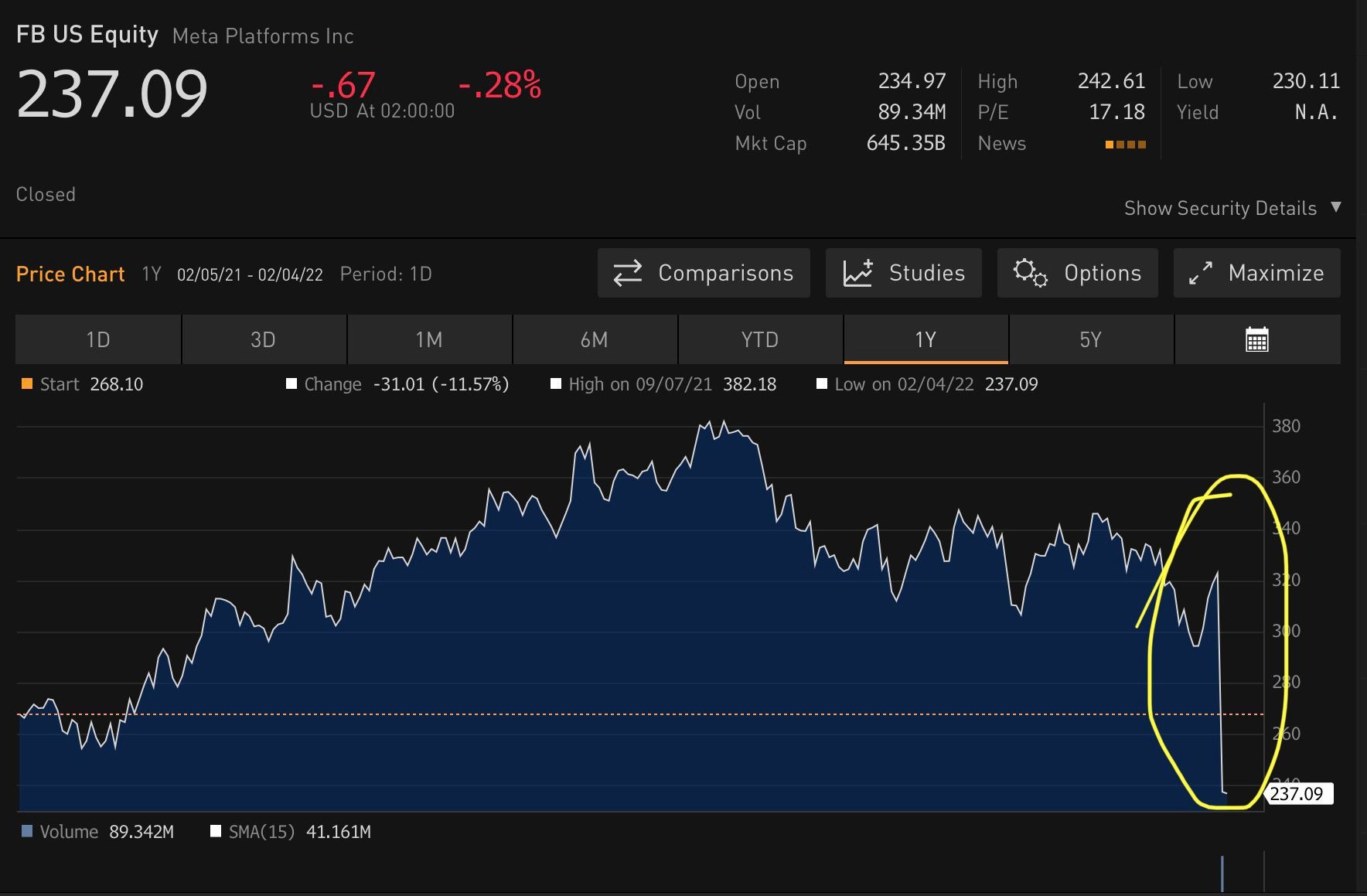
Task: Click the Studies chart icon
Action: [857, 273]
